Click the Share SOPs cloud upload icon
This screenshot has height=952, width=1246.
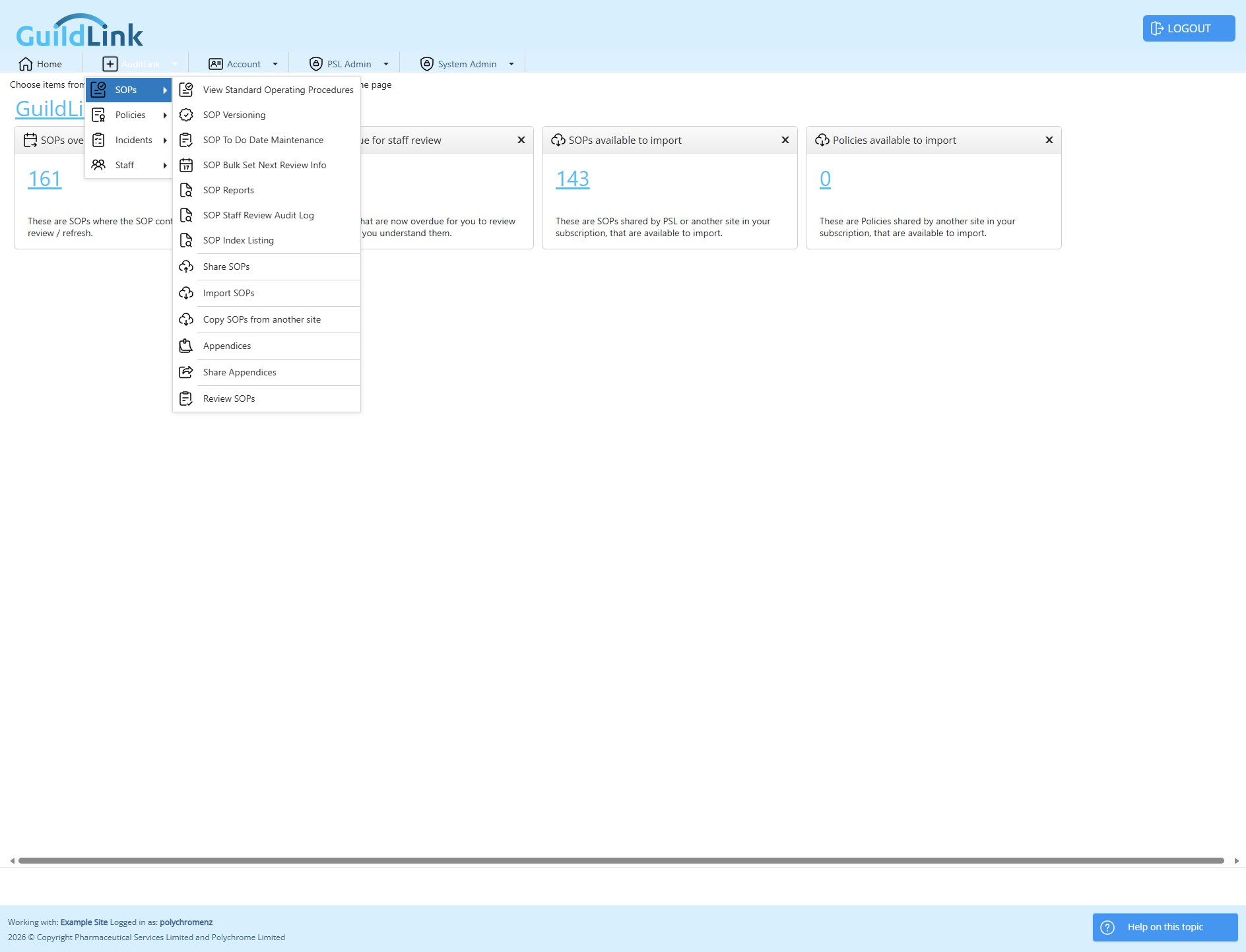click(x=186, y=267)
